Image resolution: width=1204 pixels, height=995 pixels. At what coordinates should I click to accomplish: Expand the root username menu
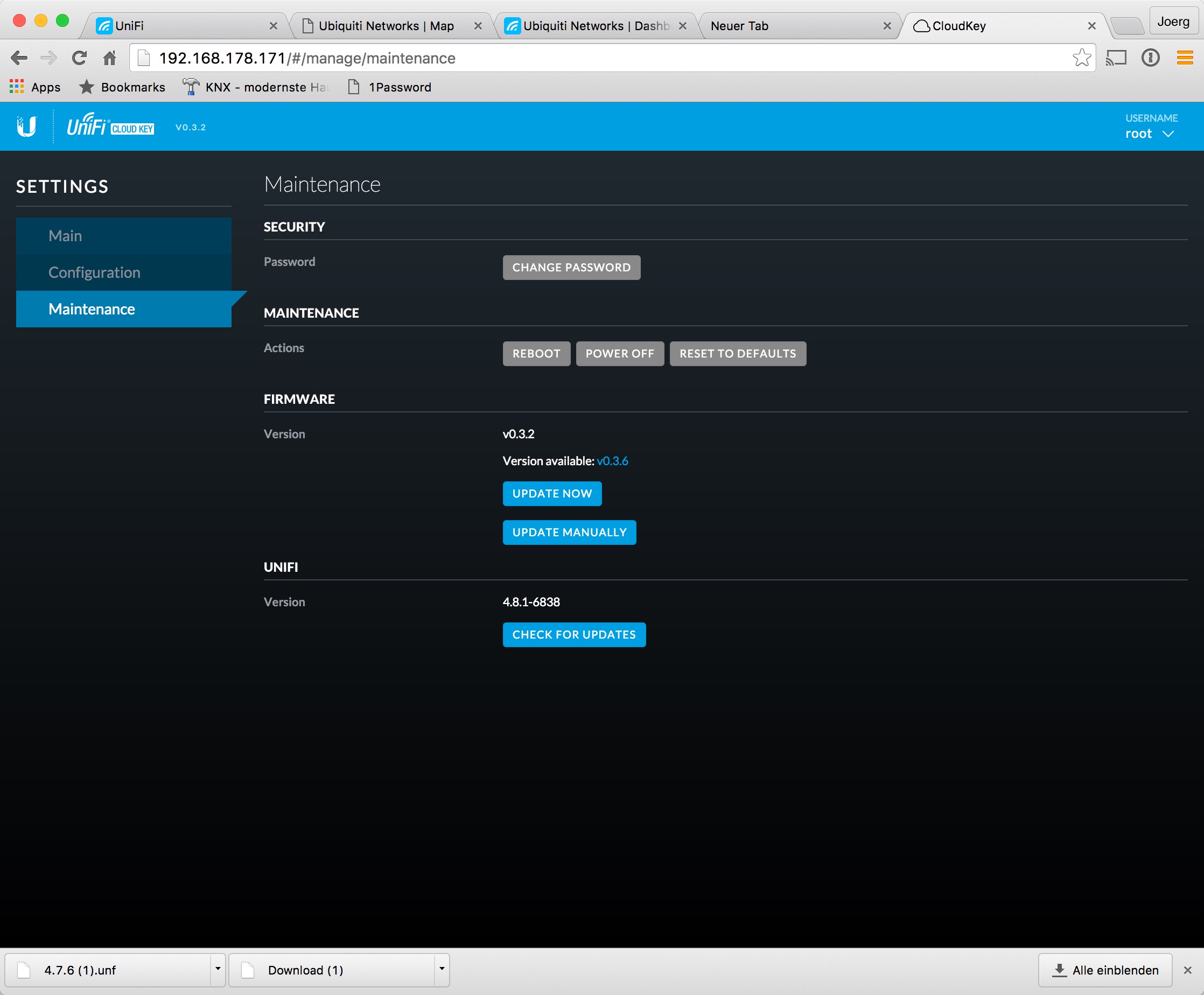1150,133
